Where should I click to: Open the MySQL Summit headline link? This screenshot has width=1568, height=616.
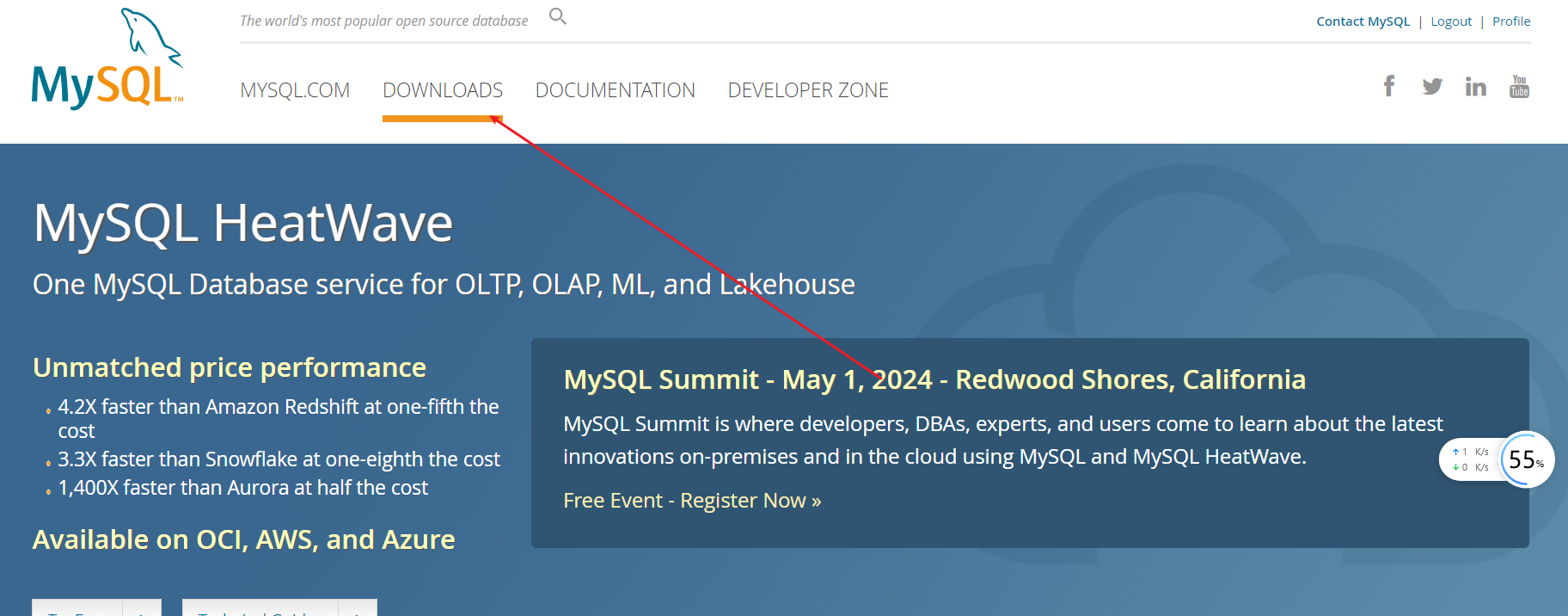coord(934,379)
